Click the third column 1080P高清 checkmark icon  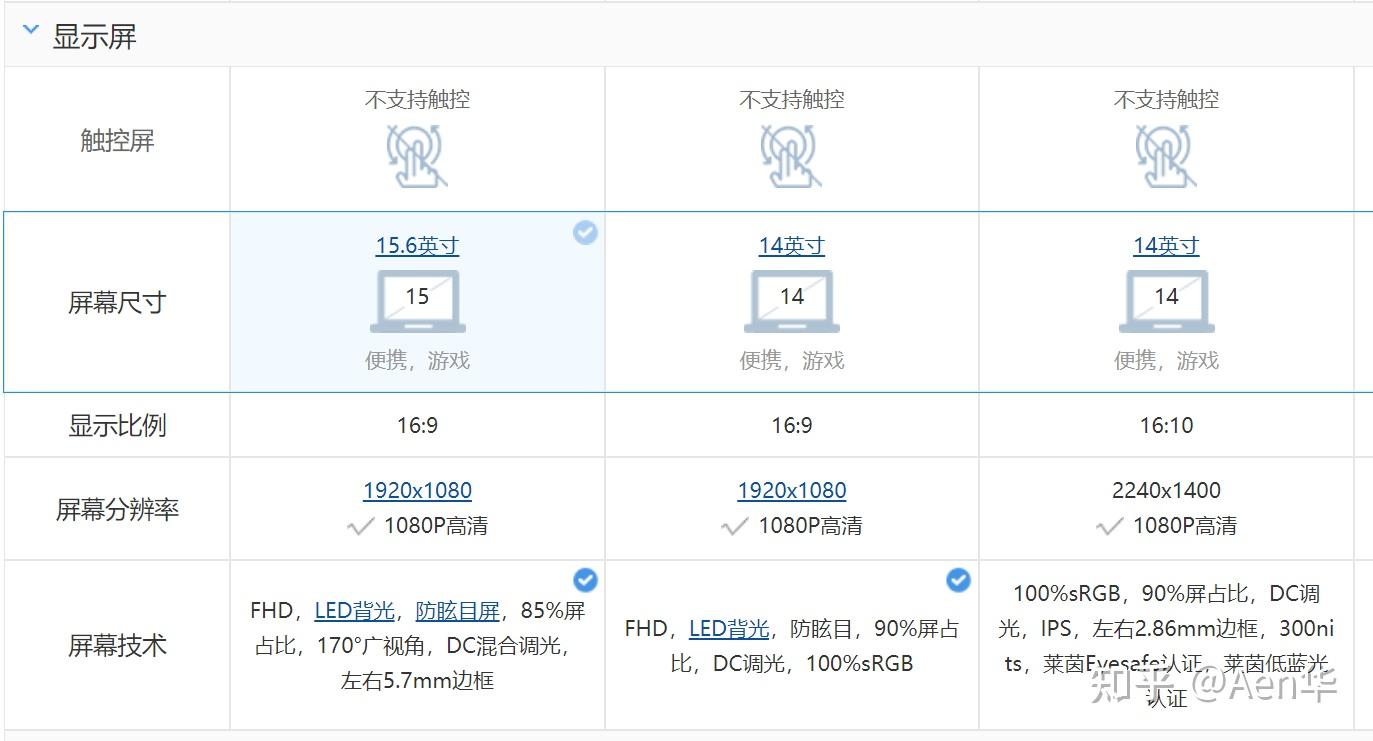click(1110, 526)
